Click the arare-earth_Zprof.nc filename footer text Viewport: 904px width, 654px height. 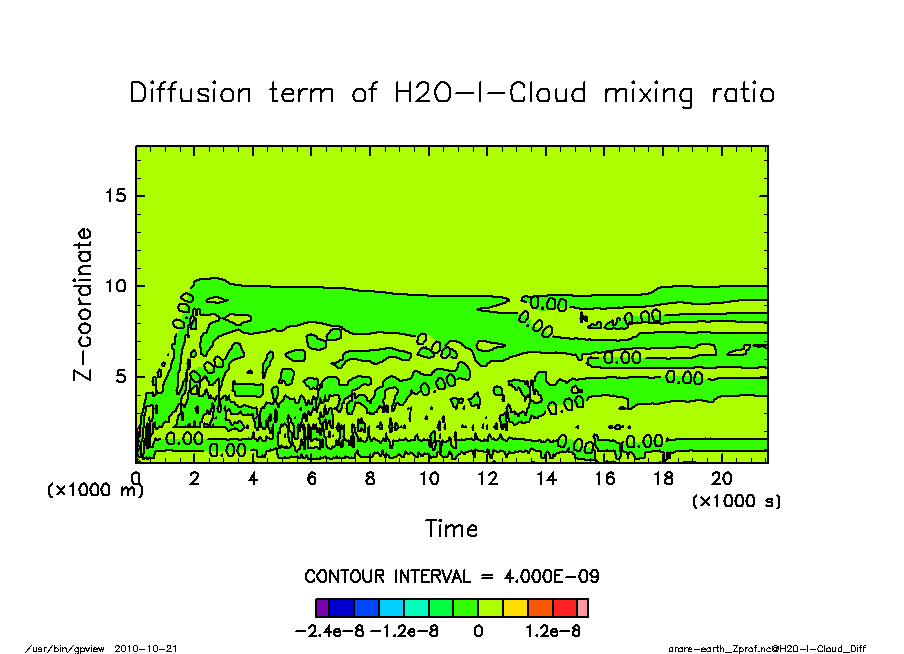click(x=766, y=648)
